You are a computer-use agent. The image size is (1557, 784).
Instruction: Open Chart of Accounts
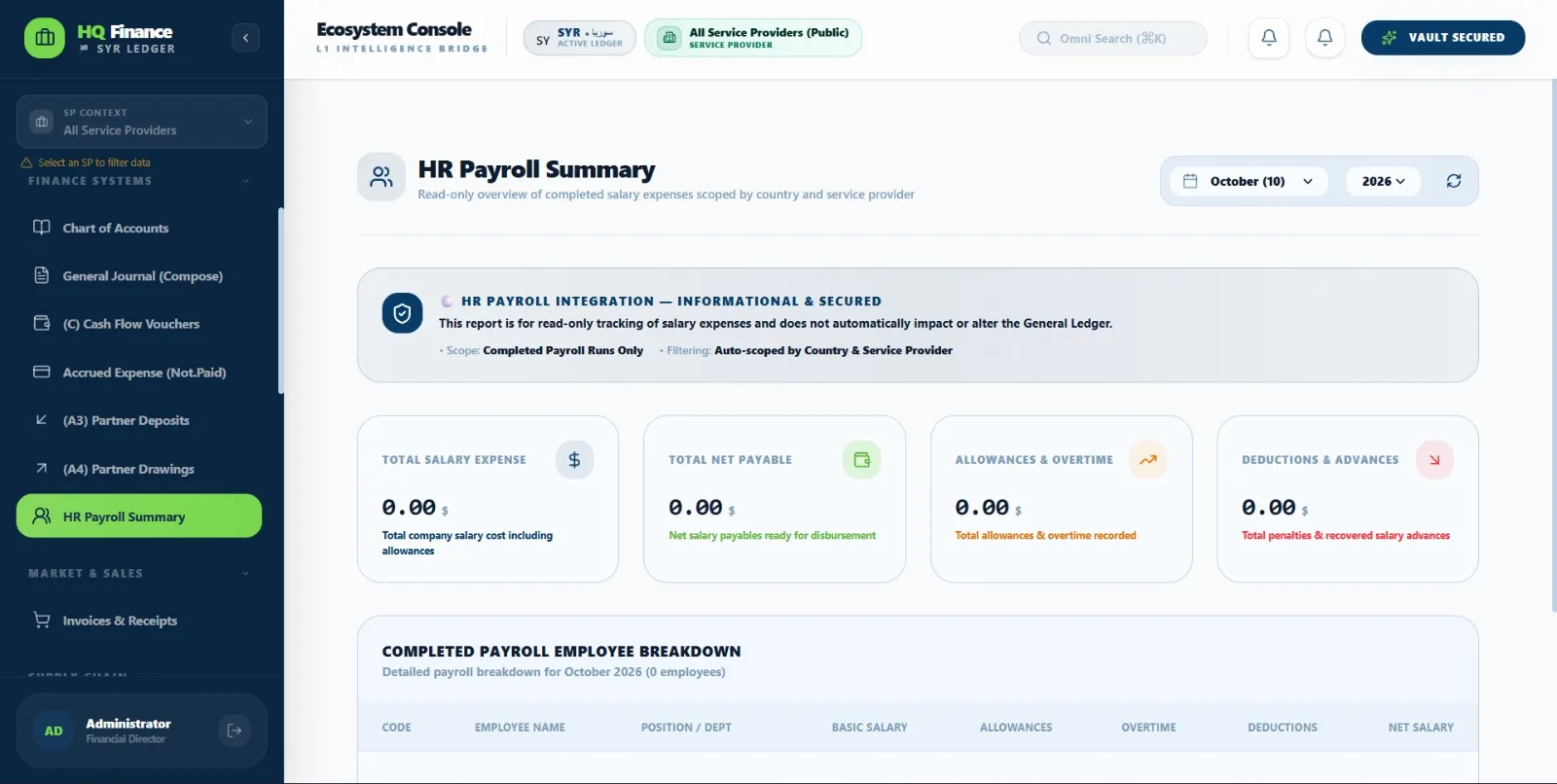(x=139, y=228)
